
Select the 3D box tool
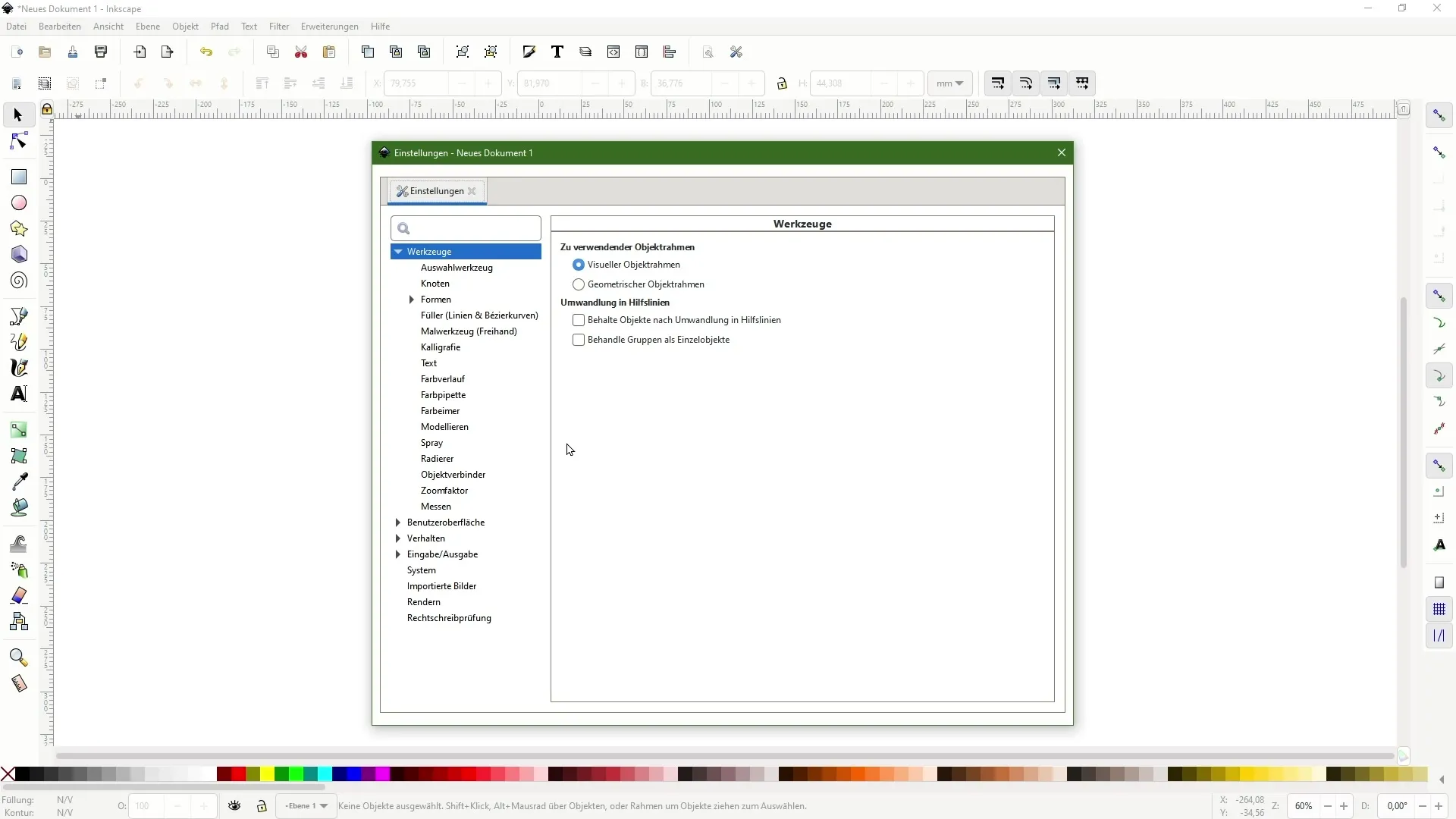[18, 254]
